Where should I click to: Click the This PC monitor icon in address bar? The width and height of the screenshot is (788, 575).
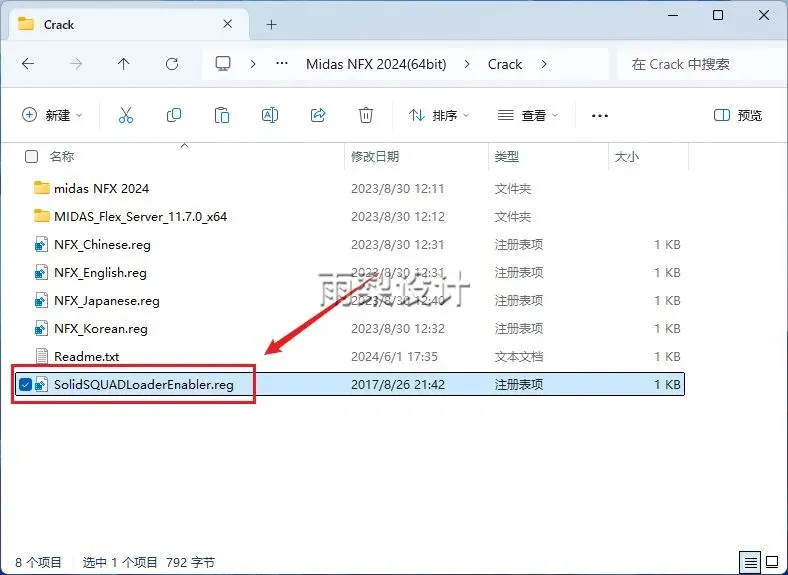click(223, 64)
